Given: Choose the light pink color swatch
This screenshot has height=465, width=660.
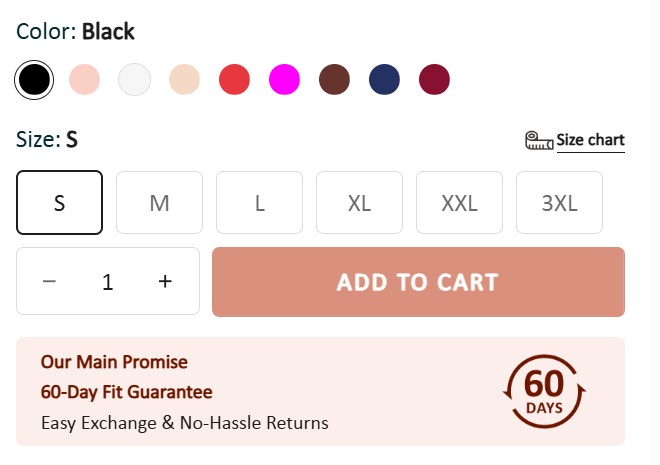Looking at the screenshot, I should click(84, 79).
